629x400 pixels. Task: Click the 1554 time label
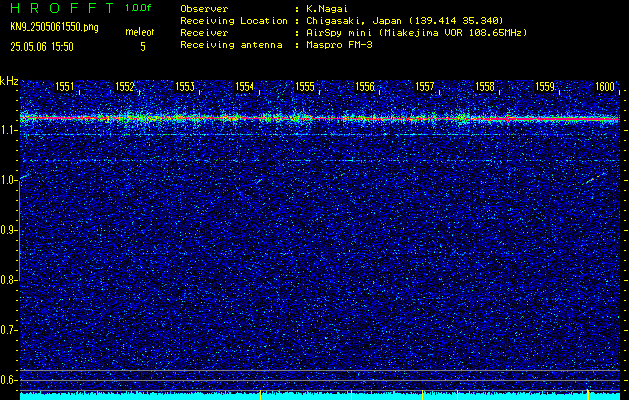[x=245, y=86]
